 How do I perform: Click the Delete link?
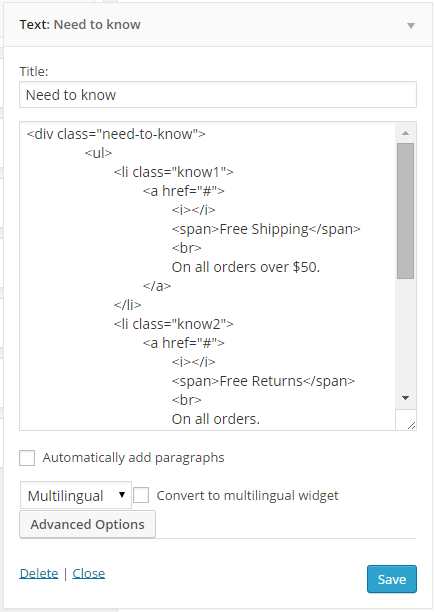(x=39, y=573)
